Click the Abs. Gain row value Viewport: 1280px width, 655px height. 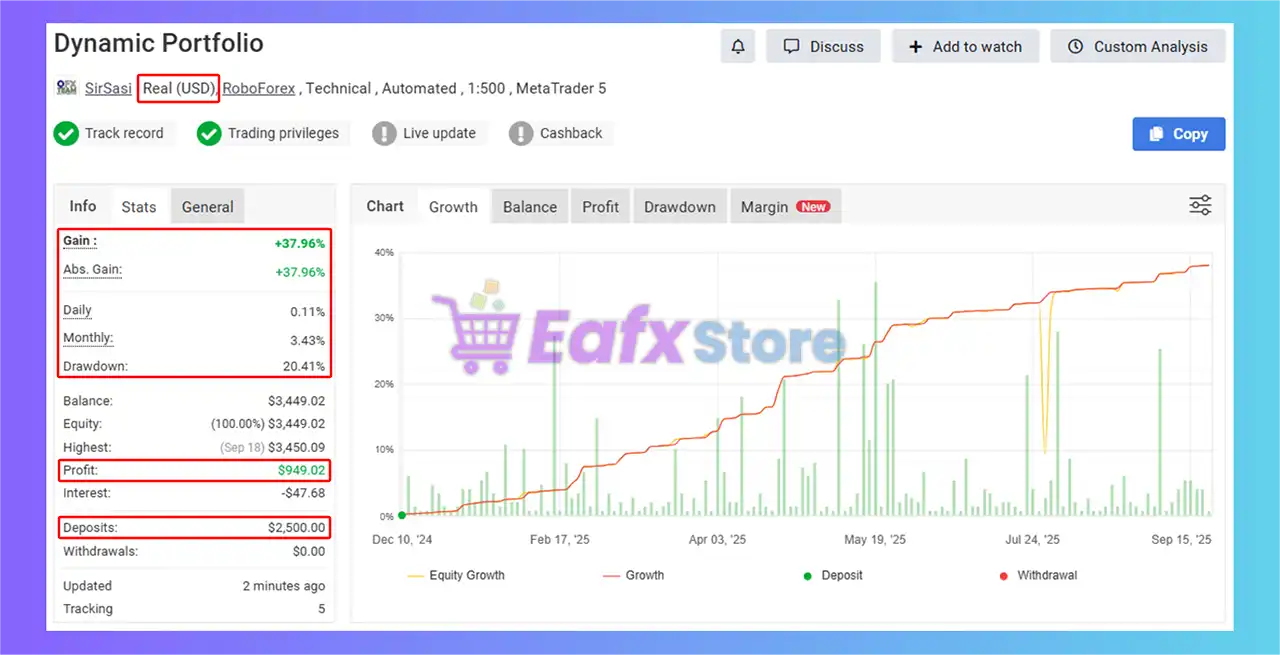pyautogui.click(x=300, y=272)
